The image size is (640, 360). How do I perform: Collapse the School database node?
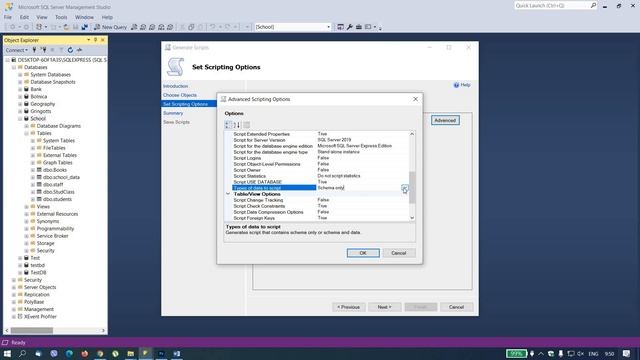click(x=20, y=119)
